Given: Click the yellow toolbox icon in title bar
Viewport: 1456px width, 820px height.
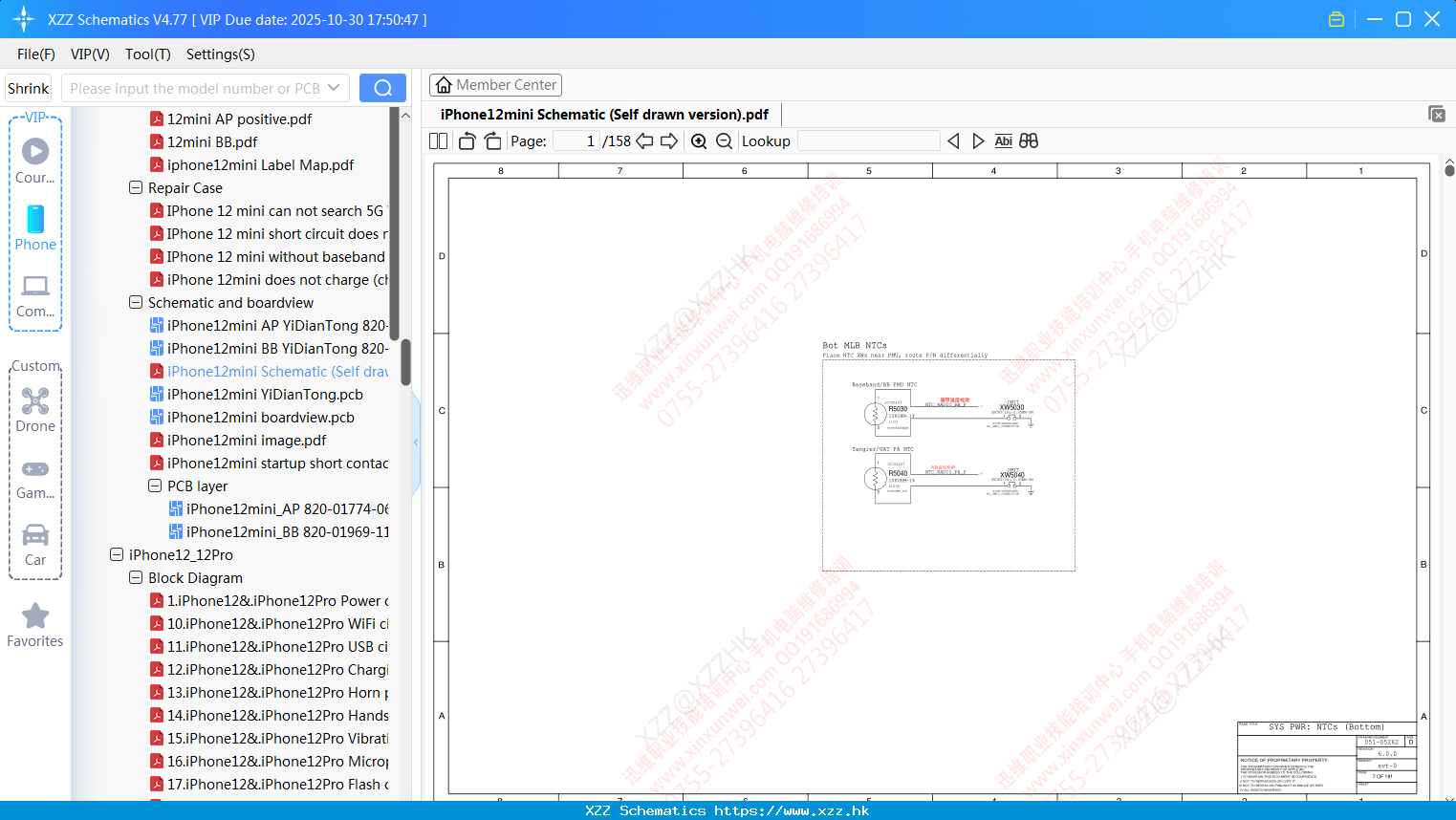Looking at the screenshot, I should pyautogui.click(x=1336, y=19).
